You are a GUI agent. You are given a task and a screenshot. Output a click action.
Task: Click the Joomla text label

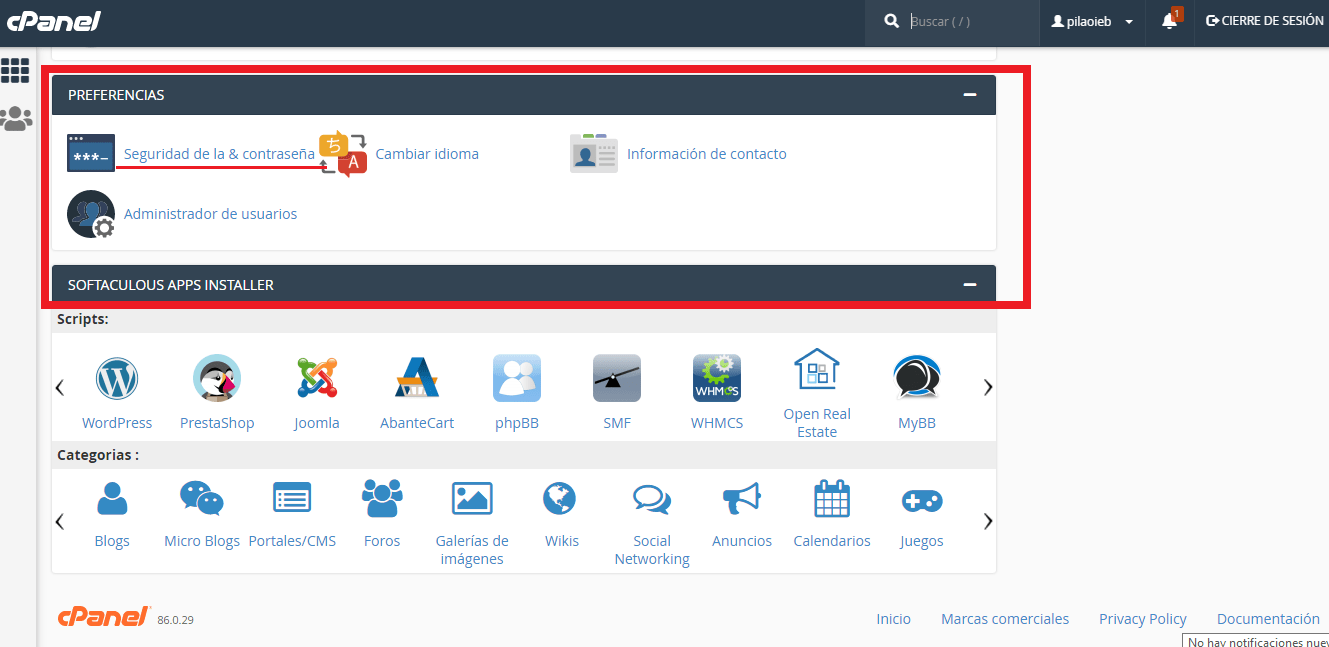[317, 423]
